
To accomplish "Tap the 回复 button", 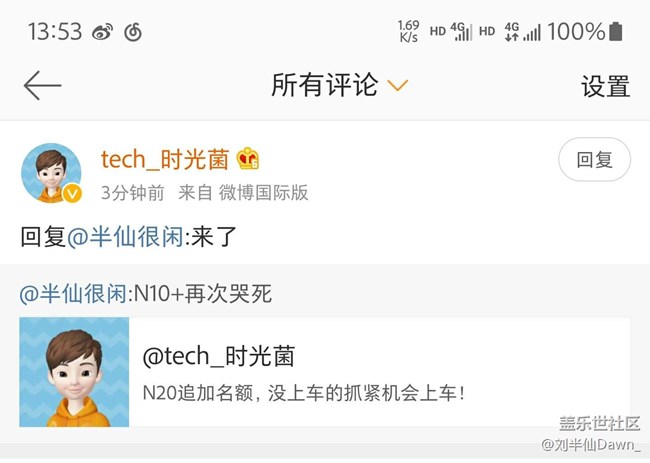I will (x=594, y=160).
